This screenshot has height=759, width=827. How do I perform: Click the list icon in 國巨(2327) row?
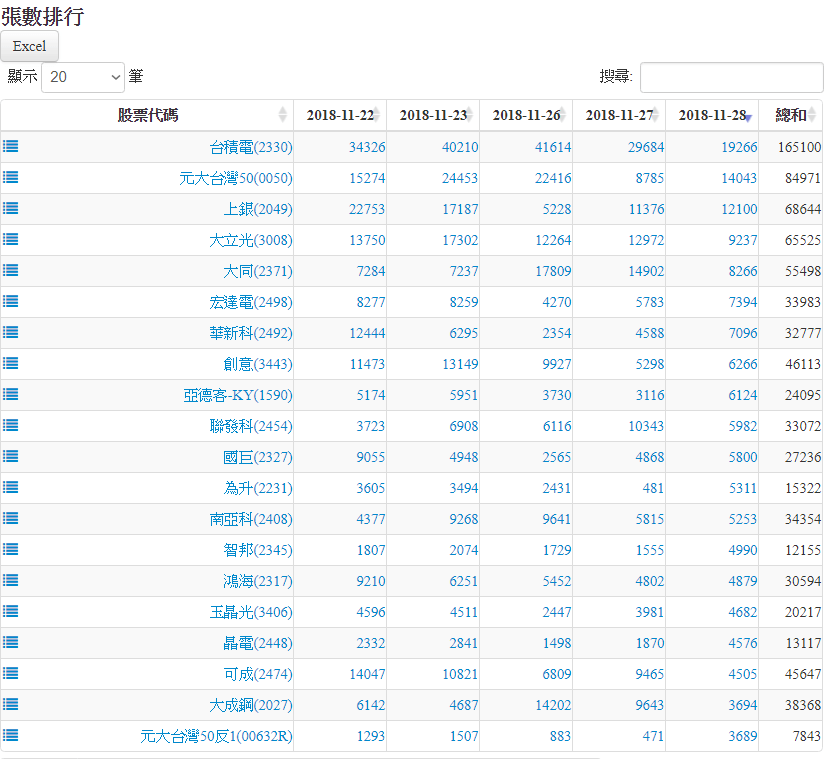point(10,456)
